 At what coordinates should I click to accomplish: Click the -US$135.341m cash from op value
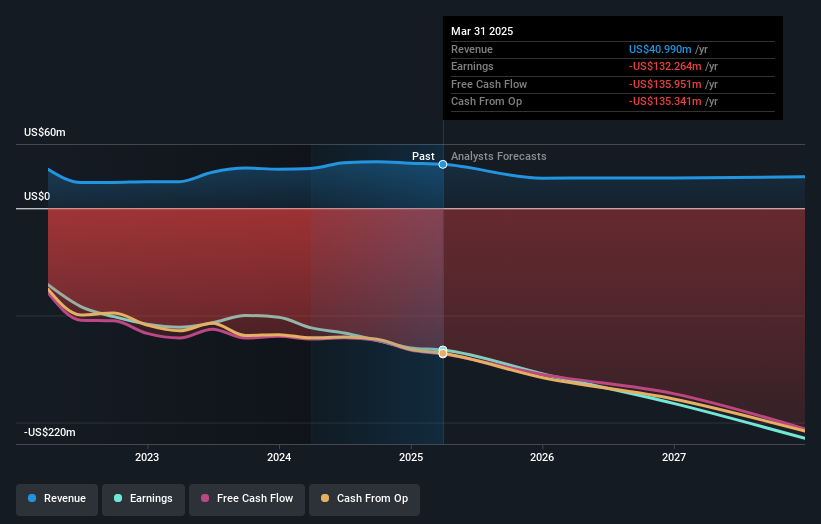point(665,102)
